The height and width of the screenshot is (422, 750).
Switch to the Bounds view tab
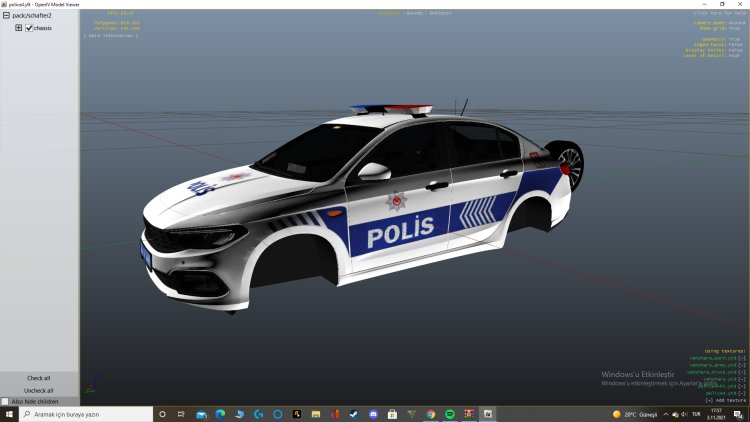click(x=415, y=13)
